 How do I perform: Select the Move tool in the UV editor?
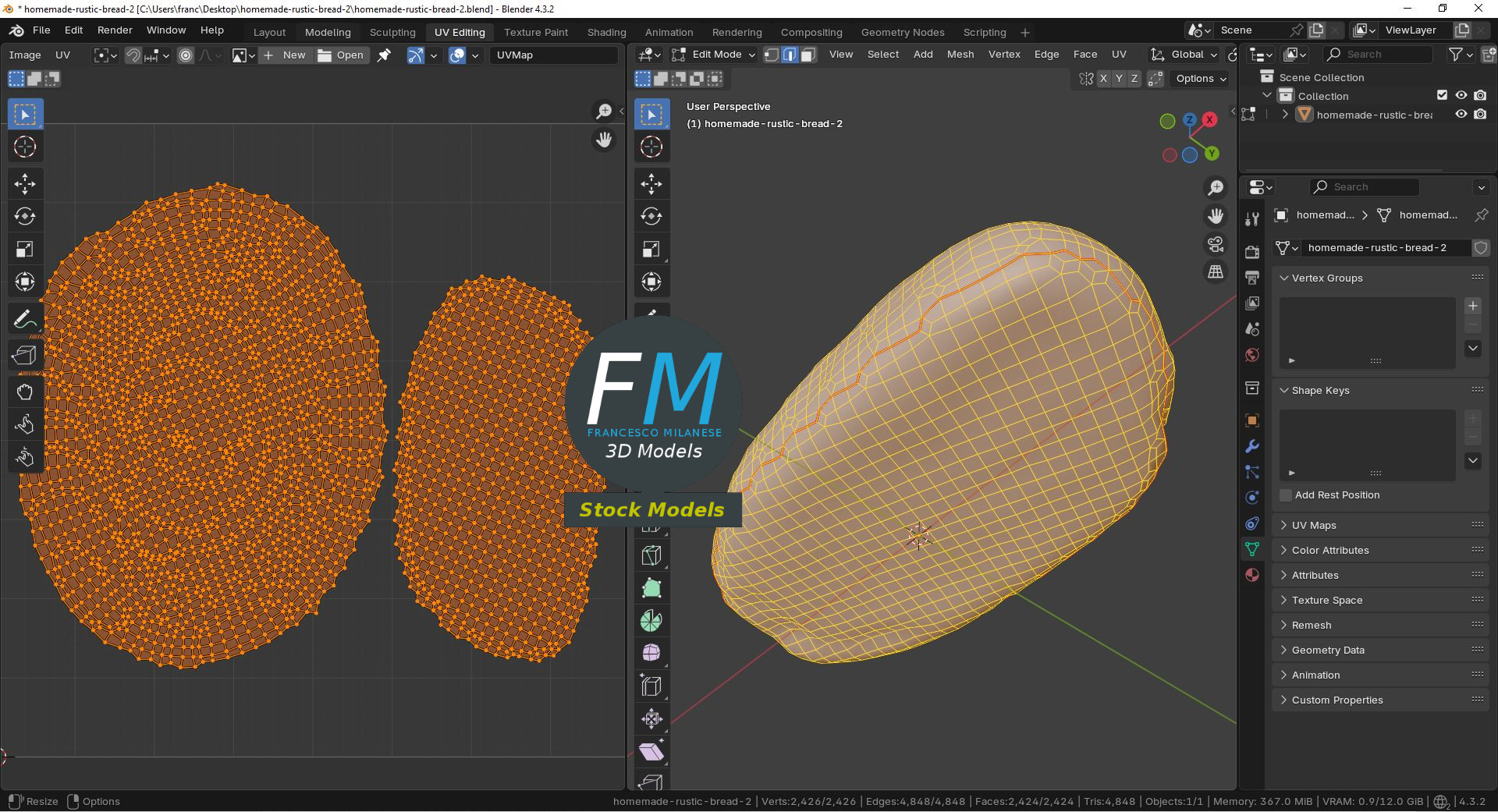click(25, 184)
